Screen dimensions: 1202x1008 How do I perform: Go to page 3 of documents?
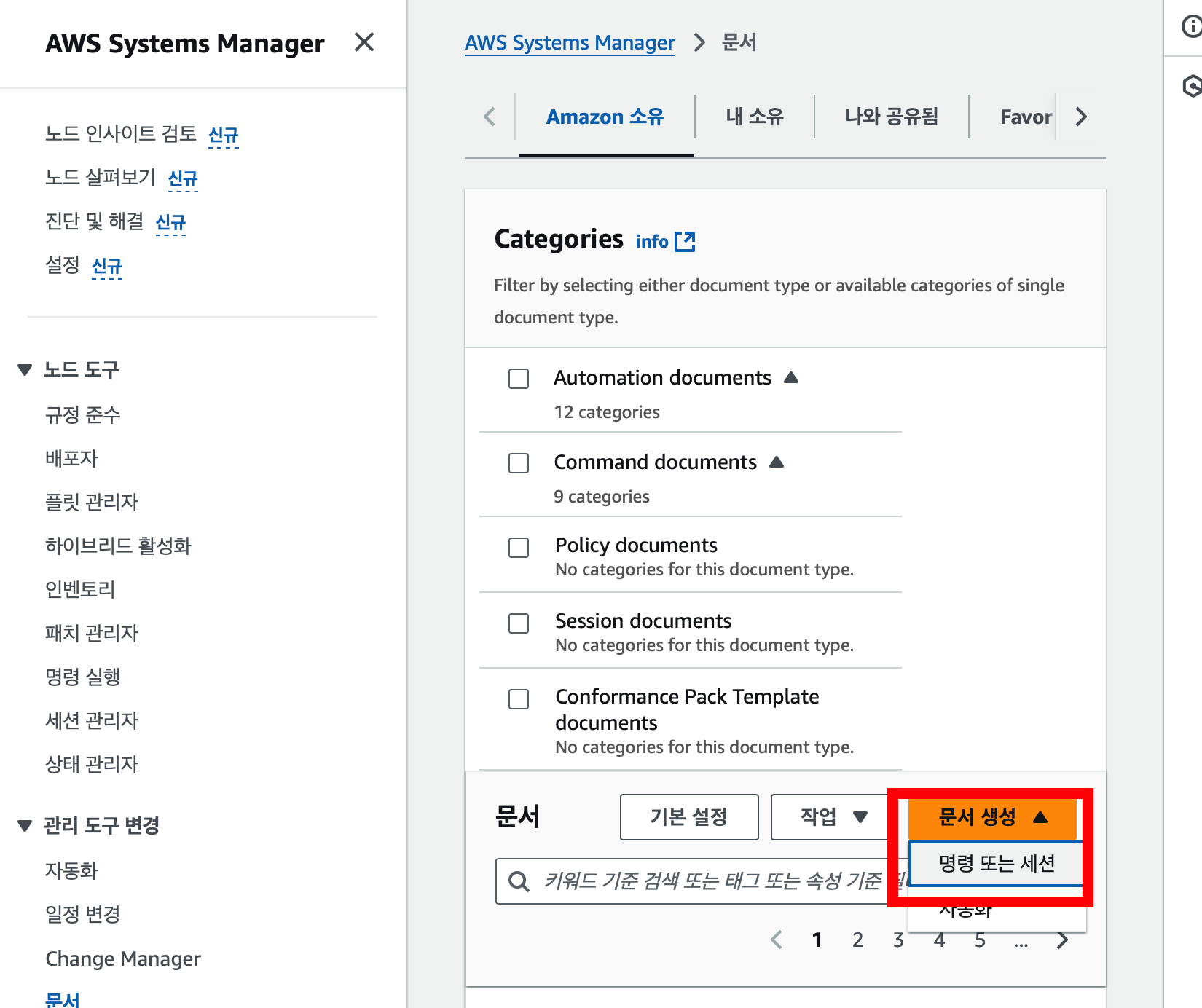pos(899,940)
